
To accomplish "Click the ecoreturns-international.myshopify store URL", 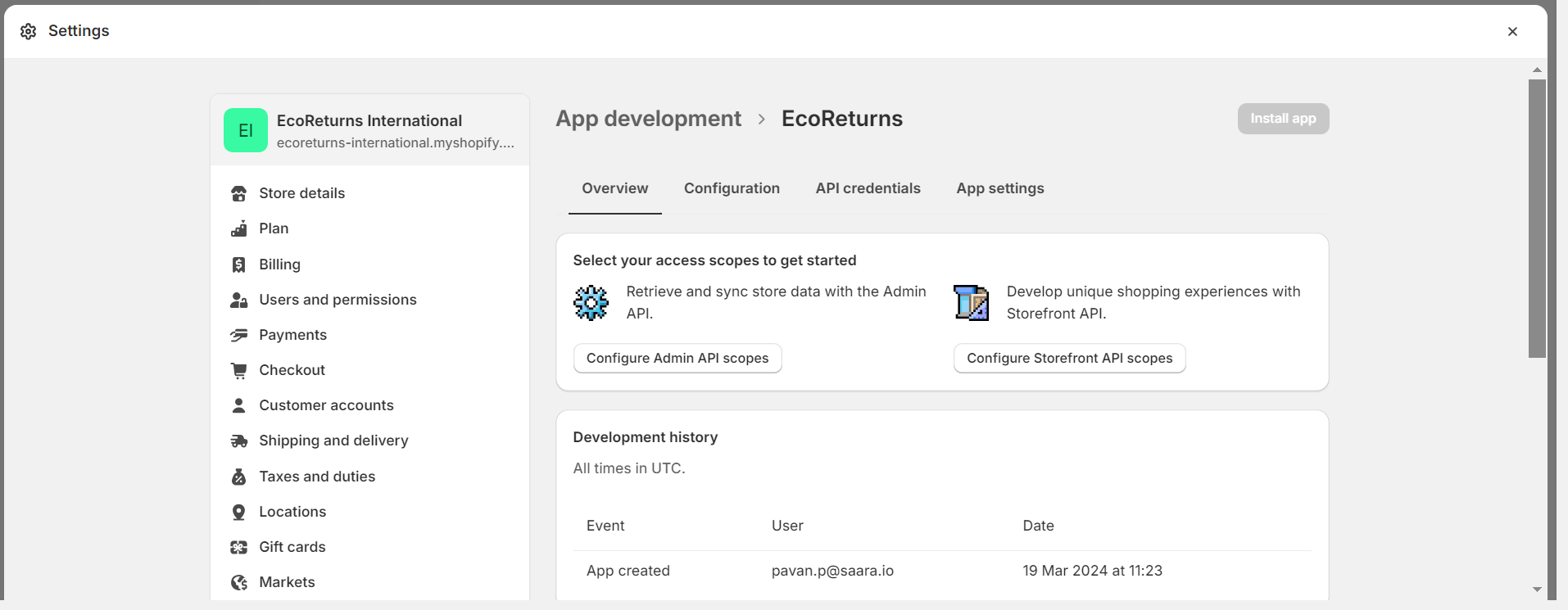I will point(396,142).
